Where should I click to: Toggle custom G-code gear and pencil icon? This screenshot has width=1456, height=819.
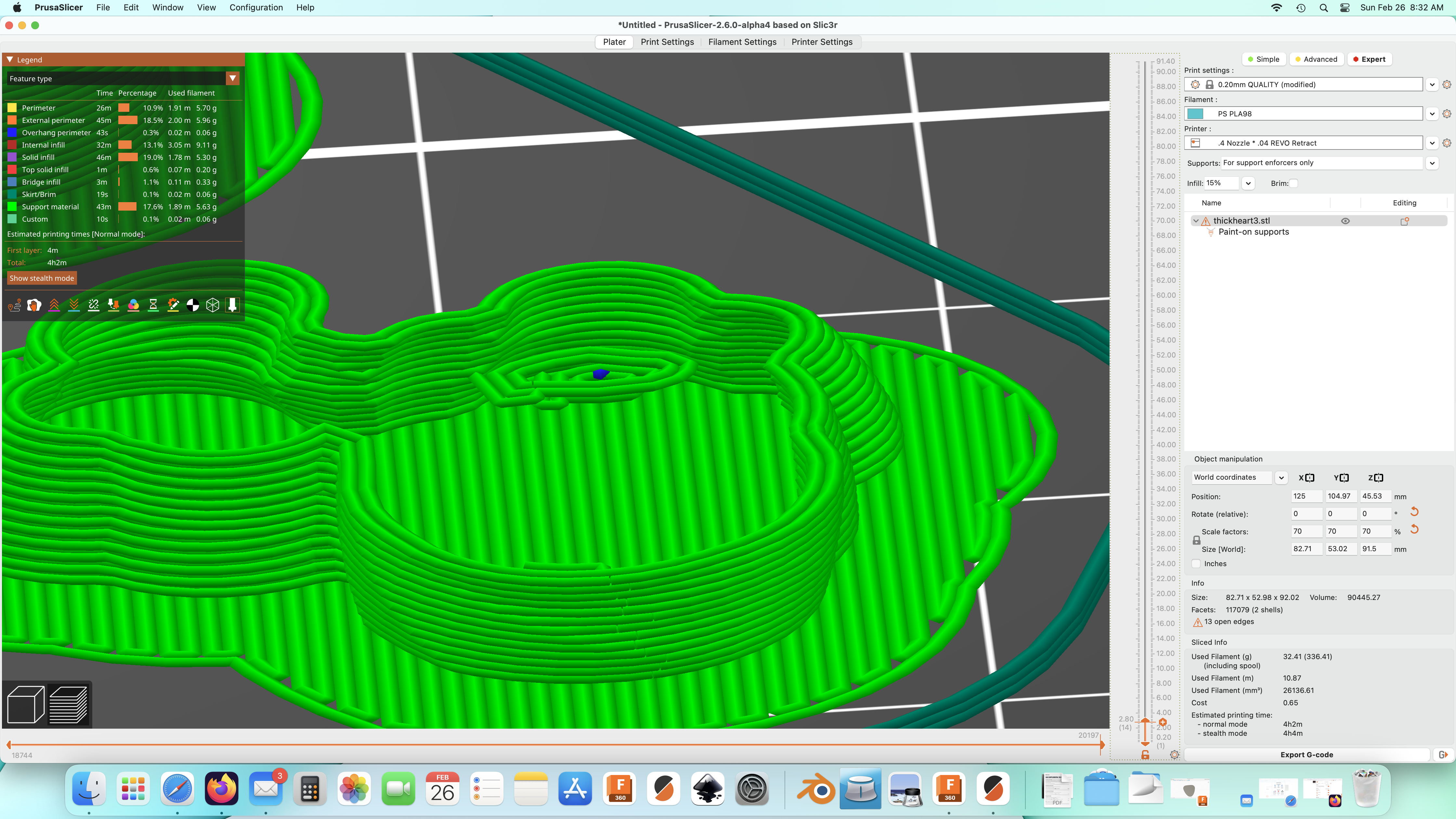click(x=173, y=305)
